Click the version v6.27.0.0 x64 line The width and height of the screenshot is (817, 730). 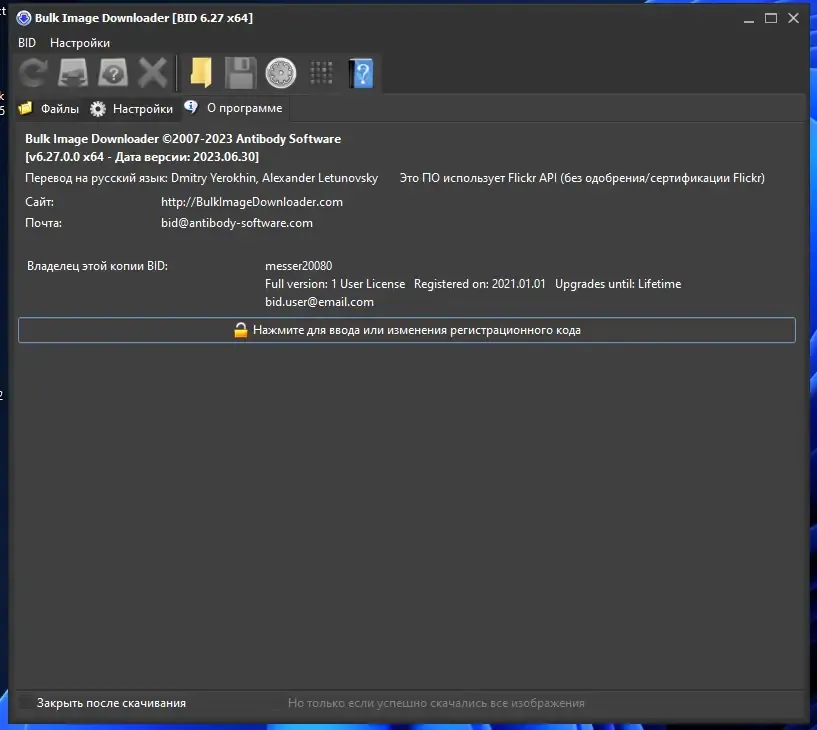pyautogui.click(x=142, y=157)
